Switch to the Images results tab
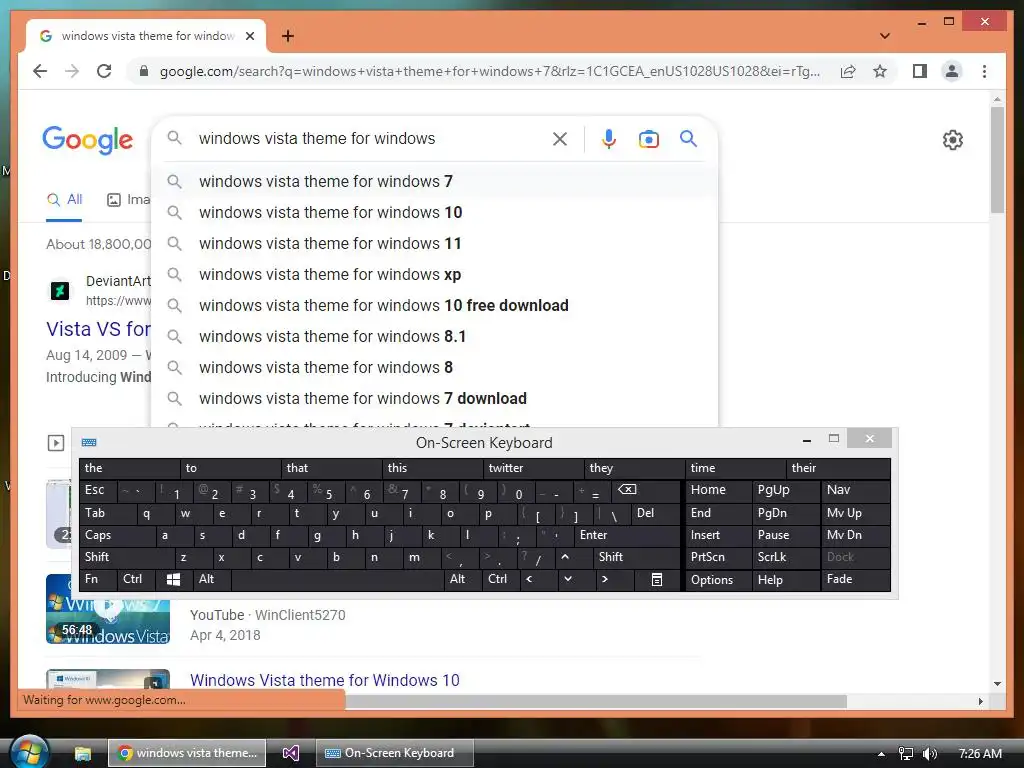This screenshot has height=768, width=1024. [129, 200]
